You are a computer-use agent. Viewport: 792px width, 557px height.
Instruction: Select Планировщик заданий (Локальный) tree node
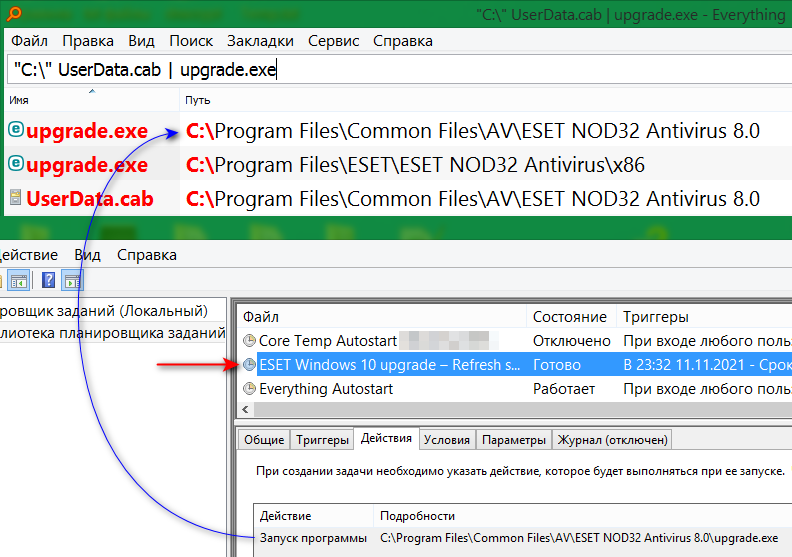(104, 311)
